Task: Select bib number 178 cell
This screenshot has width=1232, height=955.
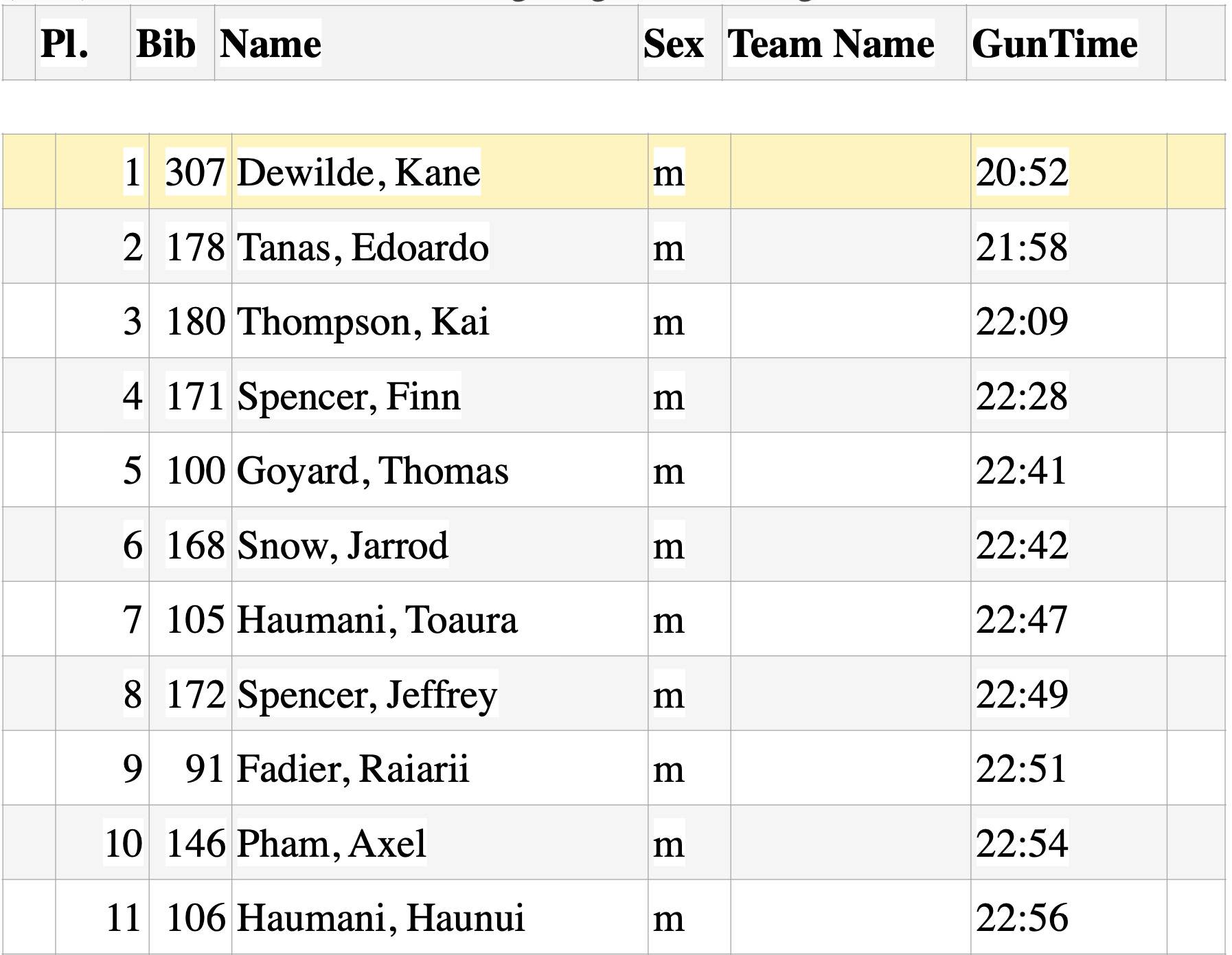Action: (x=196, y=247)
